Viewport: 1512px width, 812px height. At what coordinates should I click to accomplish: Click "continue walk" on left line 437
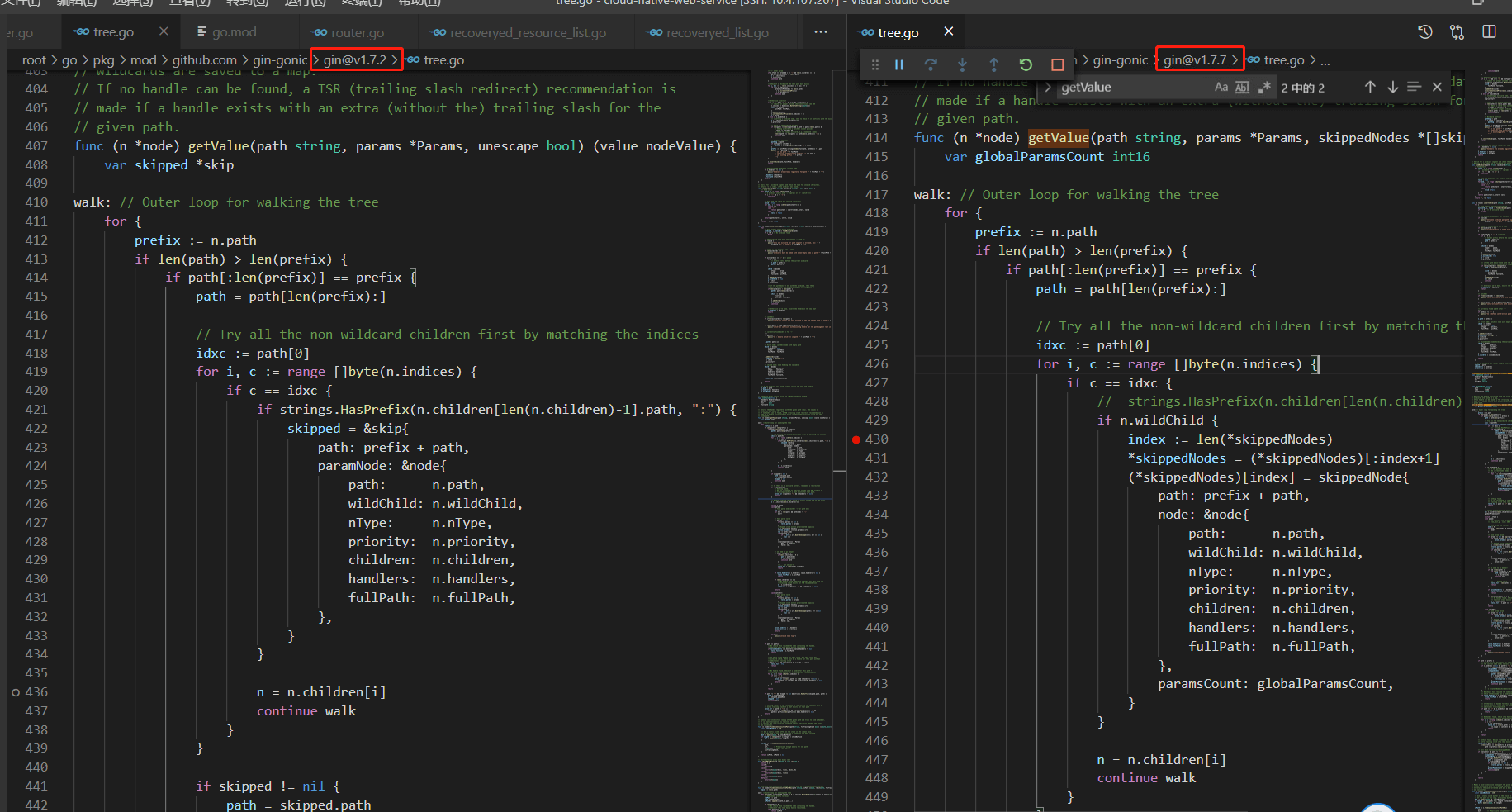[306, 711]
